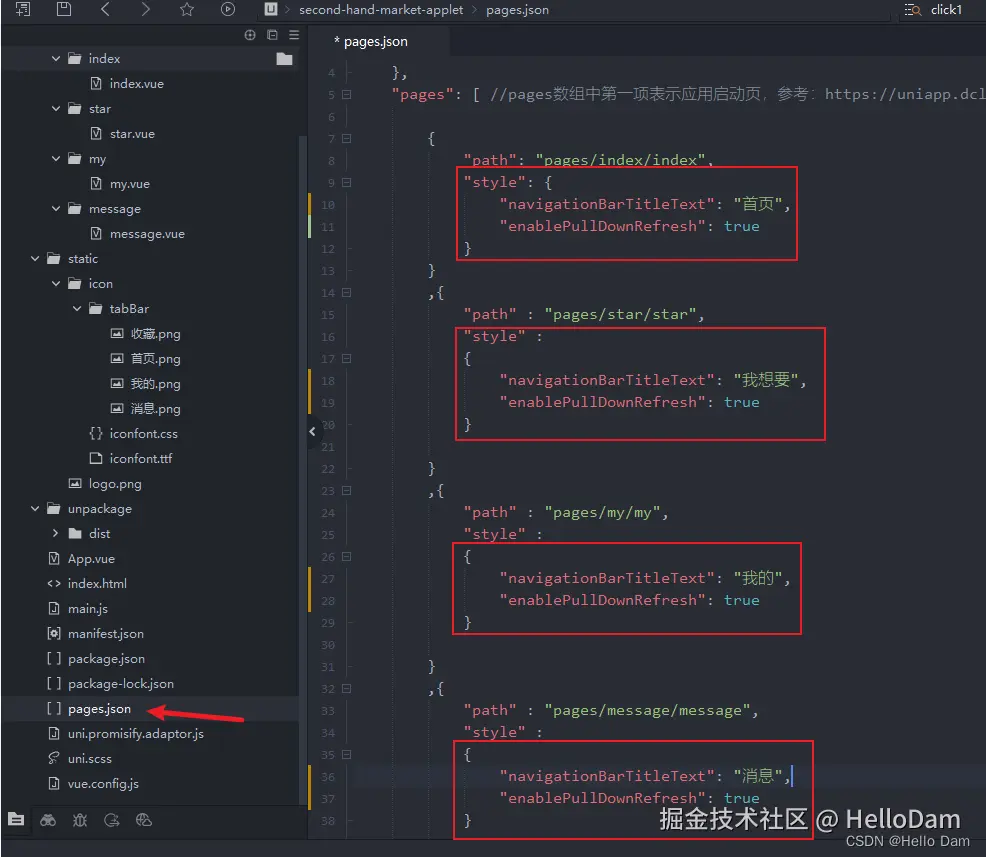Collapse the icon folder

click(x=55, y=284)
